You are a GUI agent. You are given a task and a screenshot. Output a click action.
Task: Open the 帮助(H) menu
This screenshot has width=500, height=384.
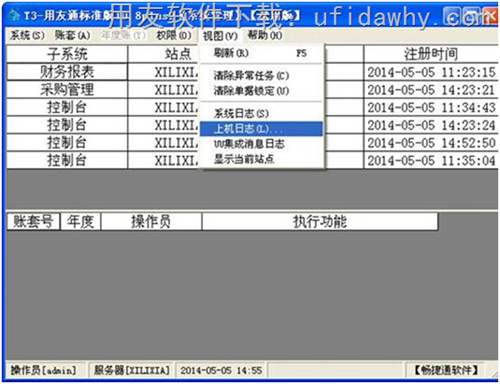265,35
